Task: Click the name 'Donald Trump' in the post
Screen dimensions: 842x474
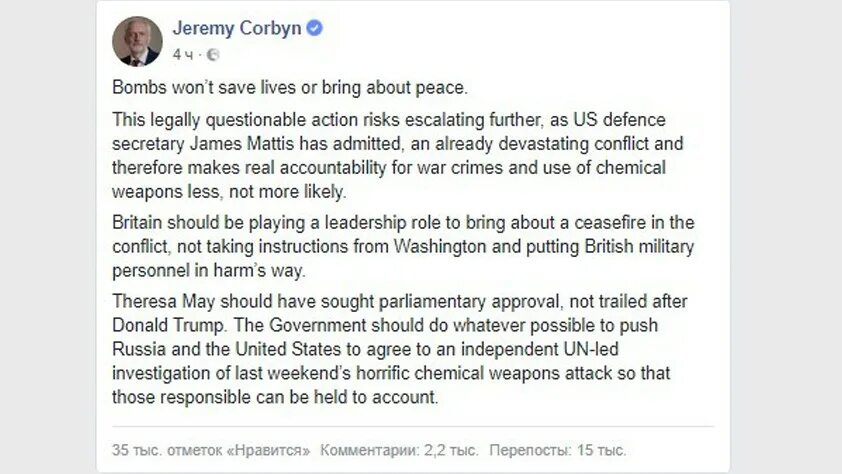Action: pyautogui.click(x=169, y=325)
